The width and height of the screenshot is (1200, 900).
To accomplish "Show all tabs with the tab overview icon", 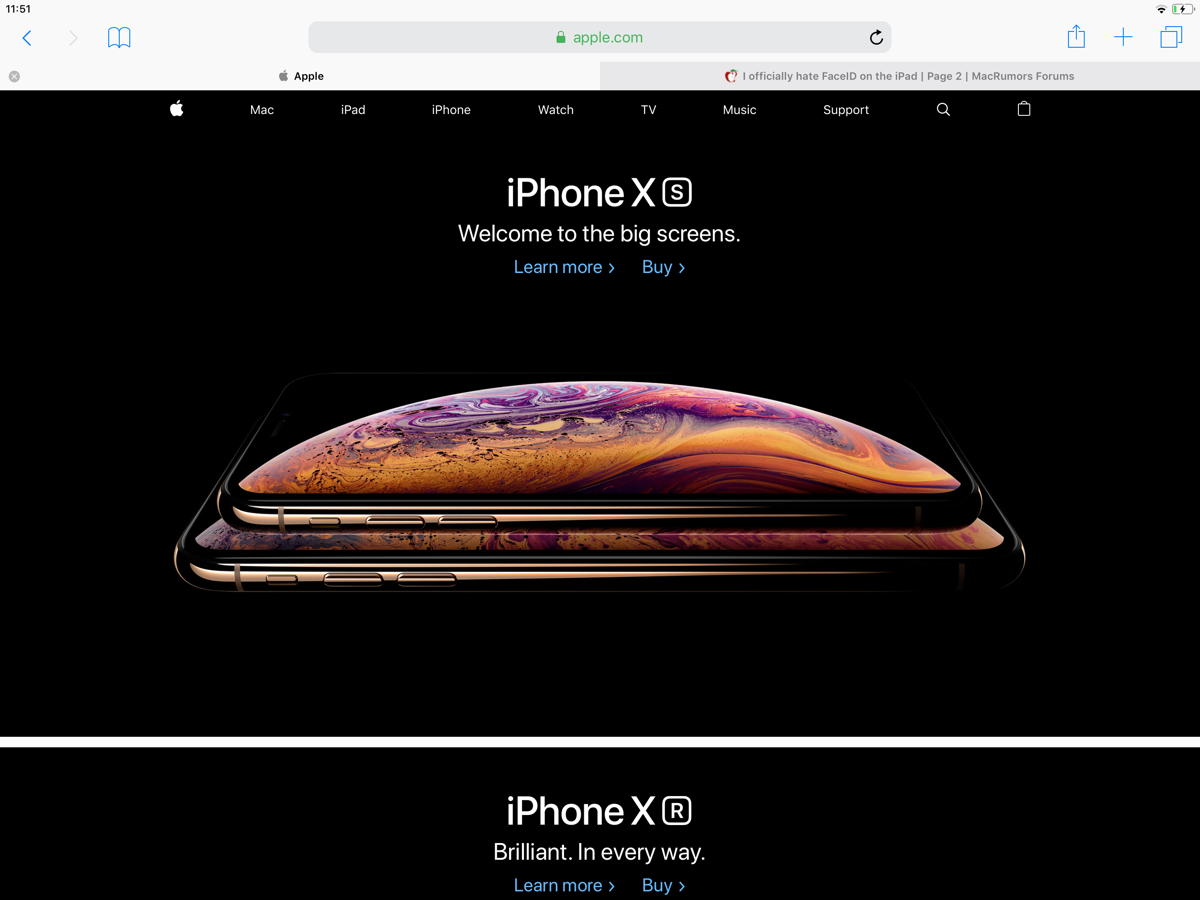I will [x=1171, y=38].
